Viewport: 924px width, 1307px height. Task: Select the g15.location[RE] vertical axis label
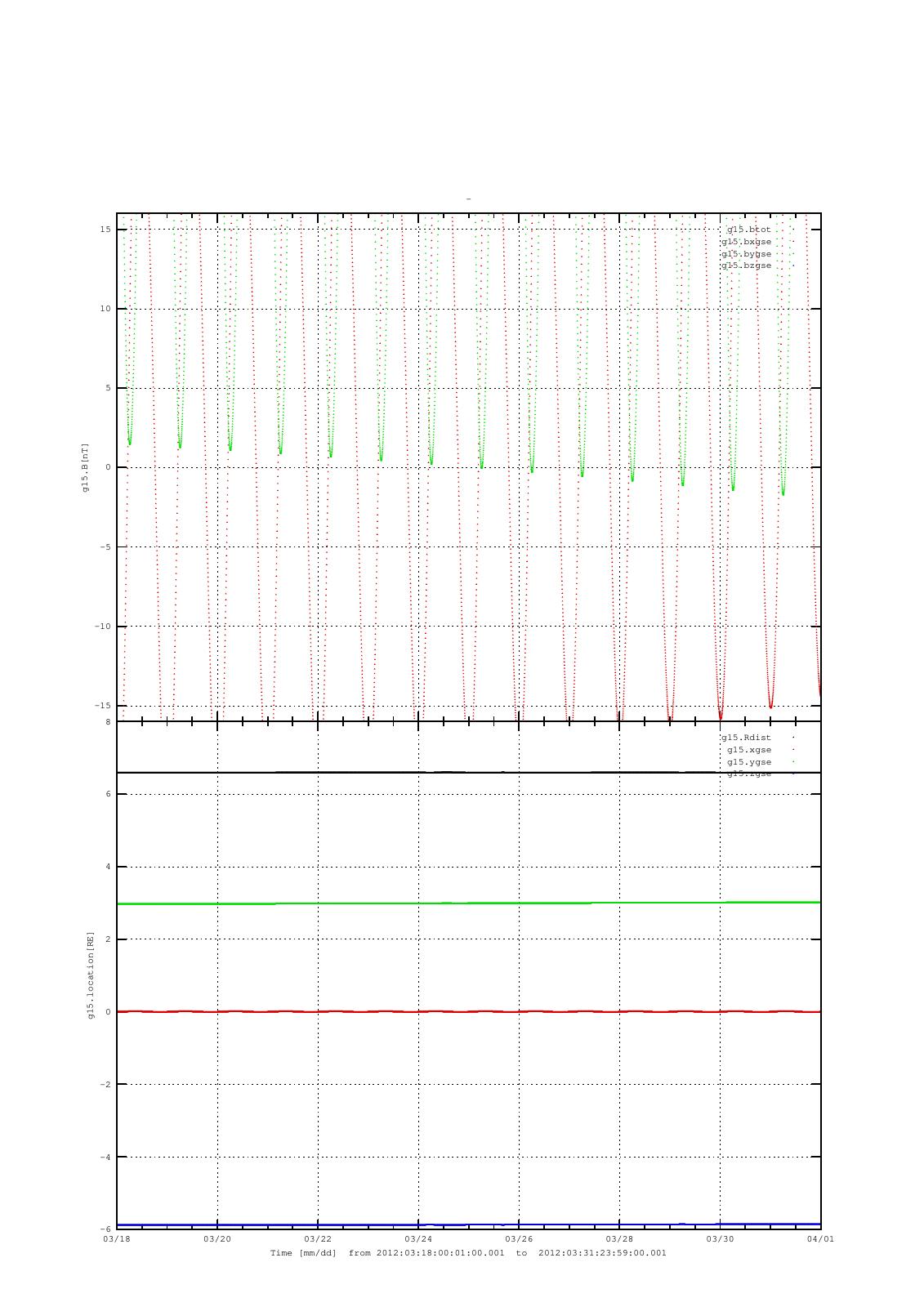[x=92, y=975]
